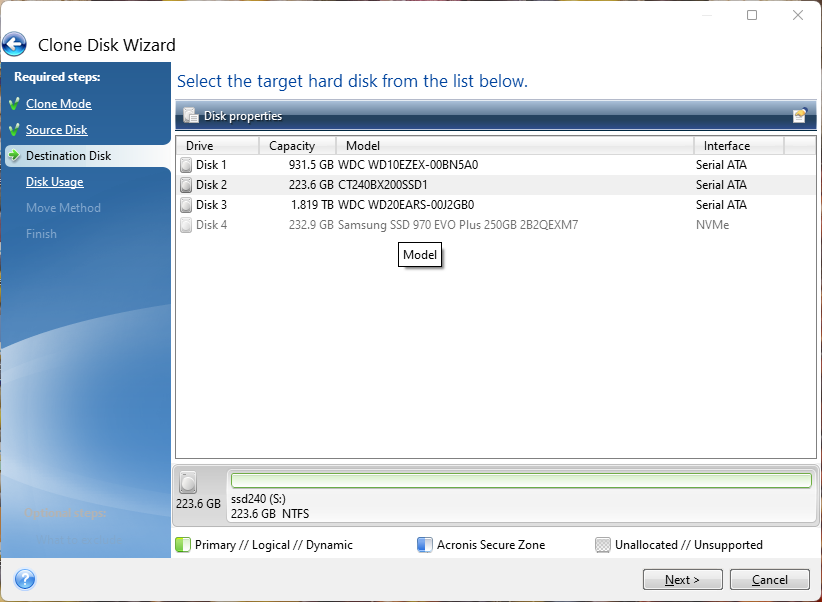Viewport: 822px width, 602px height.
Task: Click Serial ATA in Disk 3's row
Action: click(721, 205)
